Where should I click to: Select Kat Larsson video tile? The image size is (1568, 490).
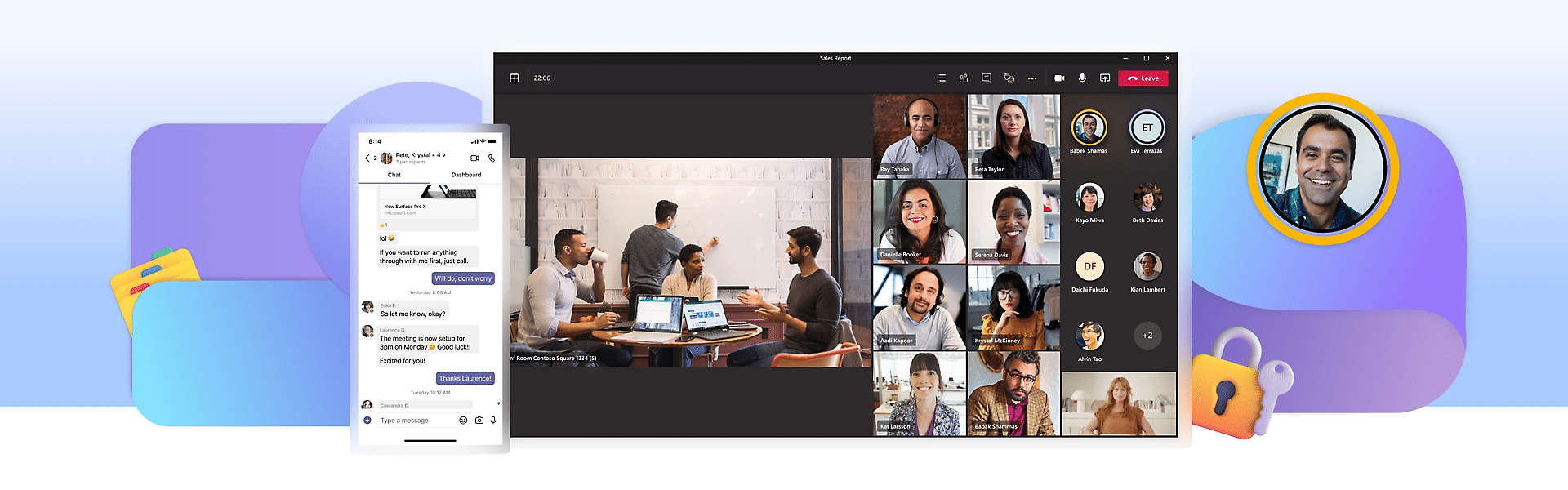(920, 394)
